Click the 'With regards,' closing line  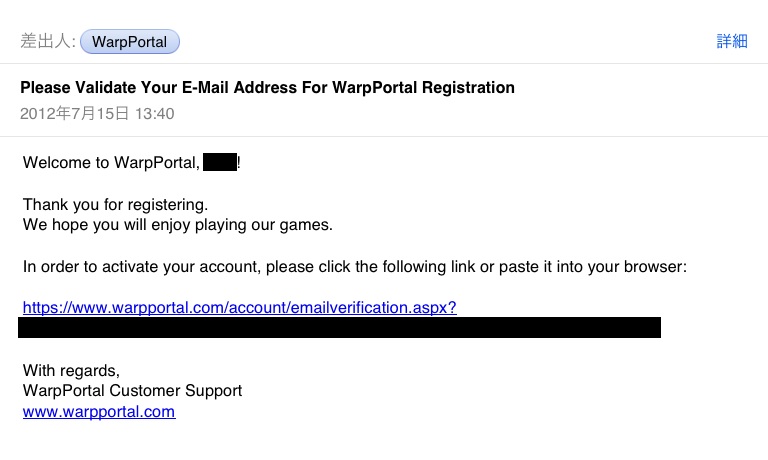71,370
